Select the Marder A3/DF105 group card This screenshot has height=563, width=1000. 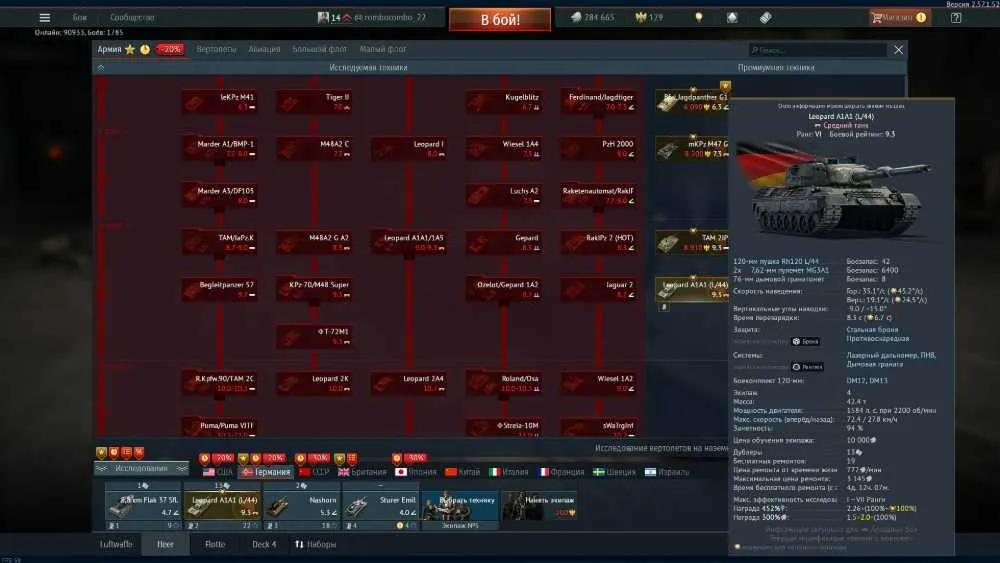[220, 195]
